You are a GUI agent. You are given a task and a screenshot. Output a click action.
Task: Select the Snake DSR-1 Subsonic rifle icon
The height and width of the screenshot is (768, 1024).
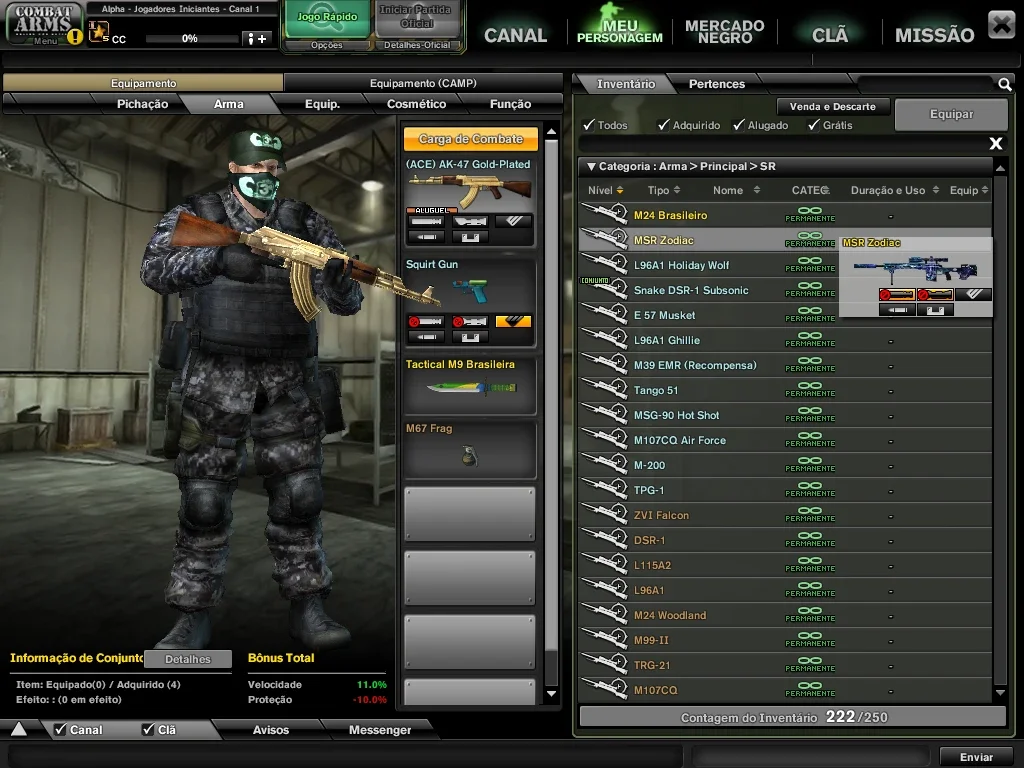point(604,289)
